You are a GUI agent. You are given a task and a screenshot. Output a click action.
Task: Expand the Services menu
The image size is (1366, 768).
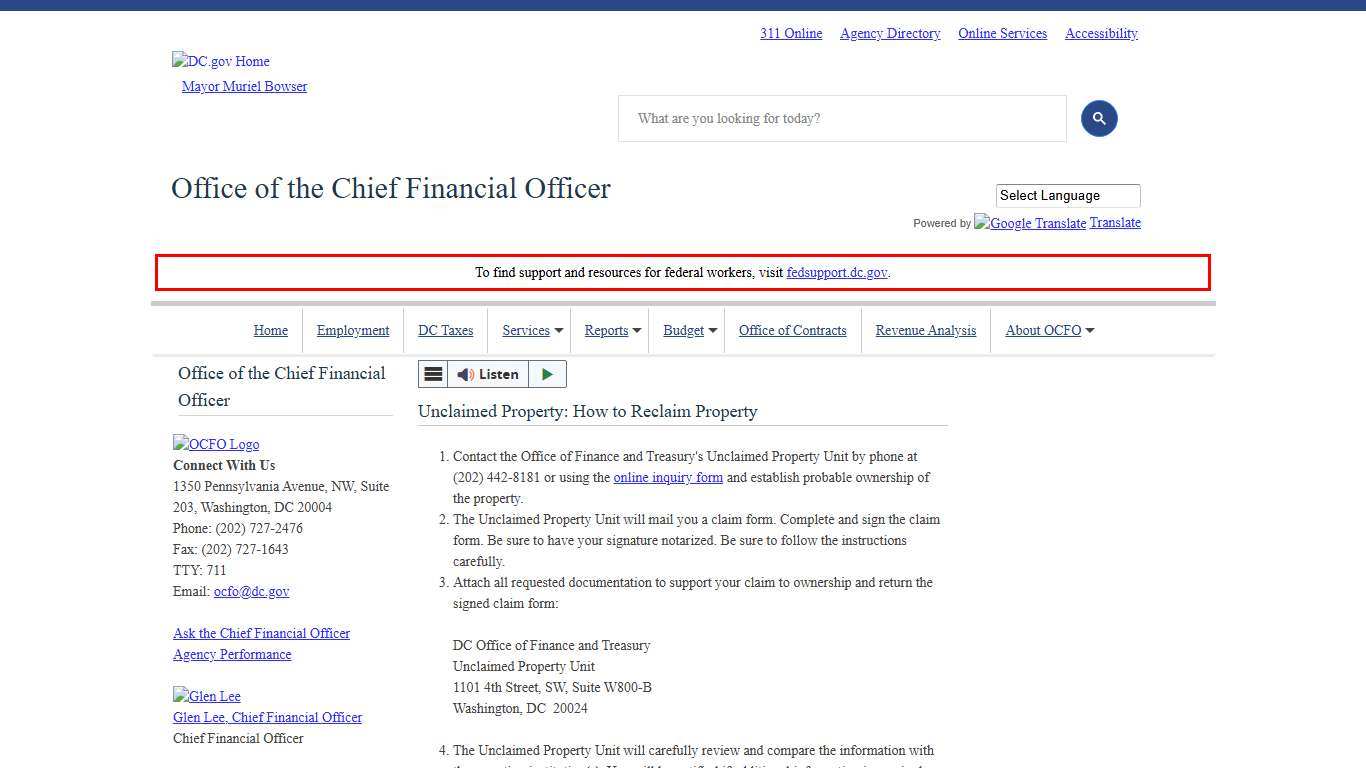[532, 331]
